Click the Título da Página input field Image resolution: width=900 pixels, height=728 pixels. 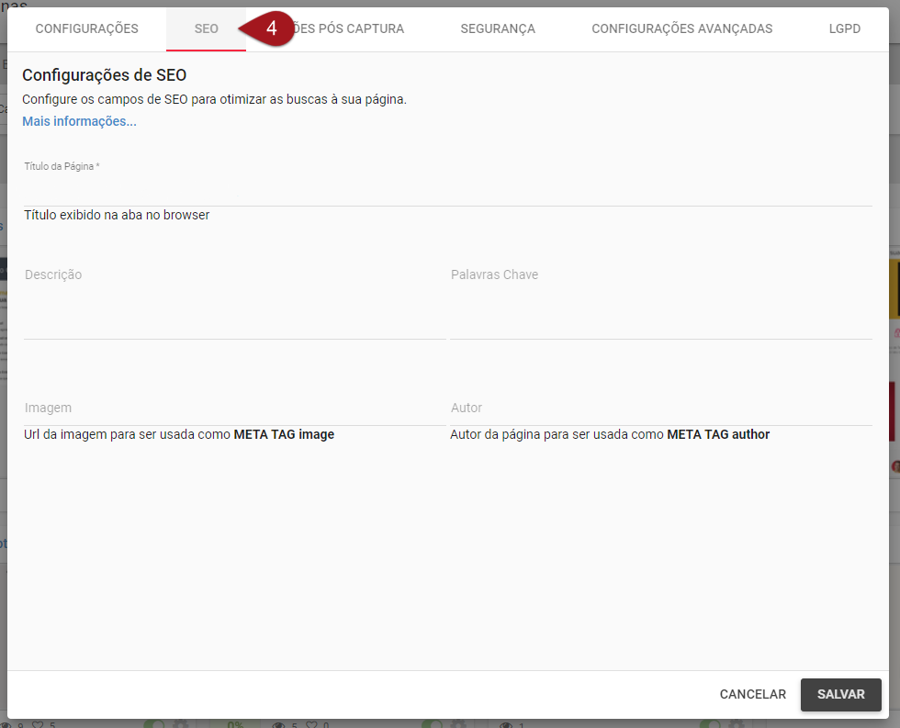coord(447,191)
